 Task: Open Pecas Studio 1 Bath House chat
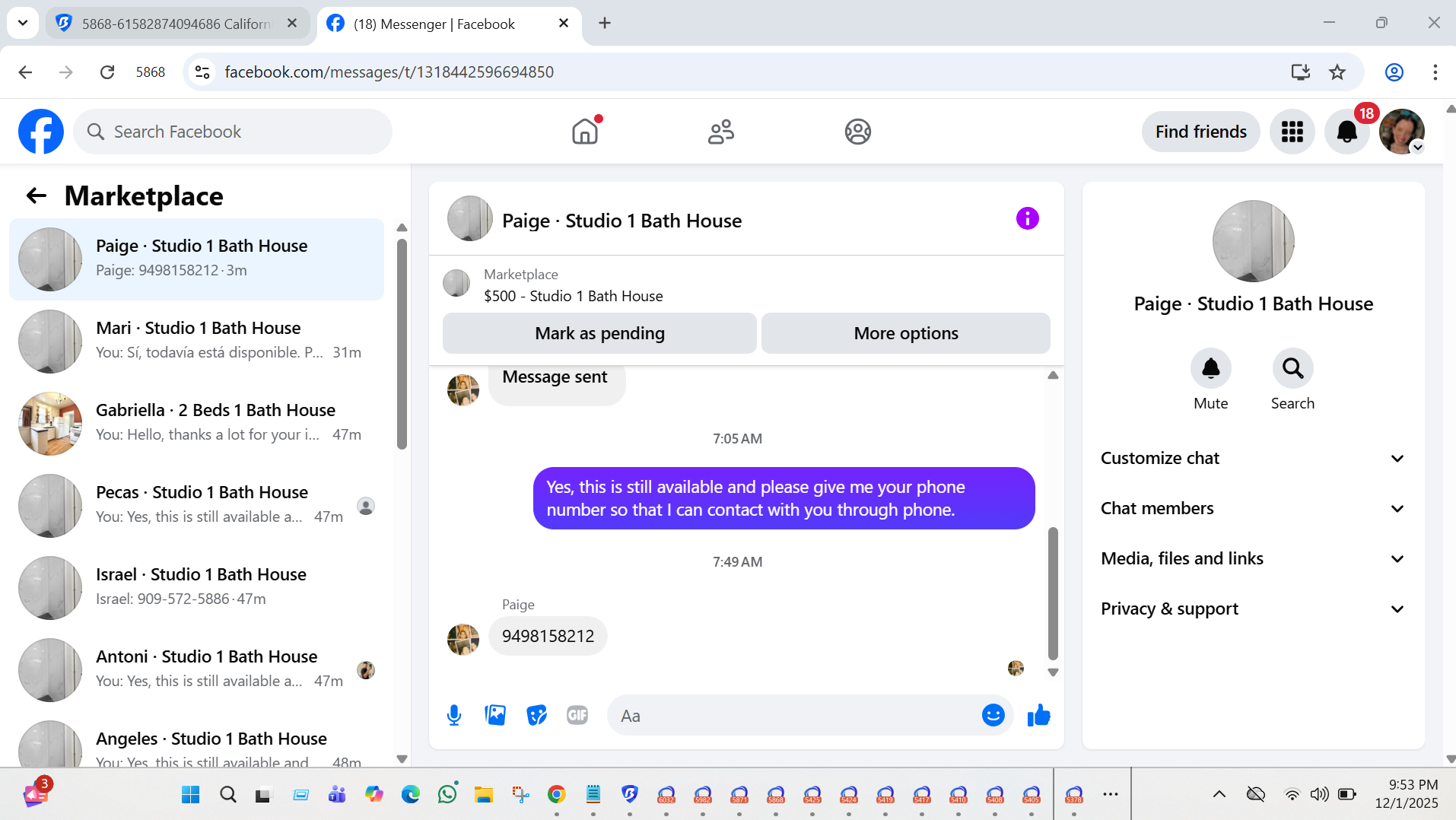196,506
